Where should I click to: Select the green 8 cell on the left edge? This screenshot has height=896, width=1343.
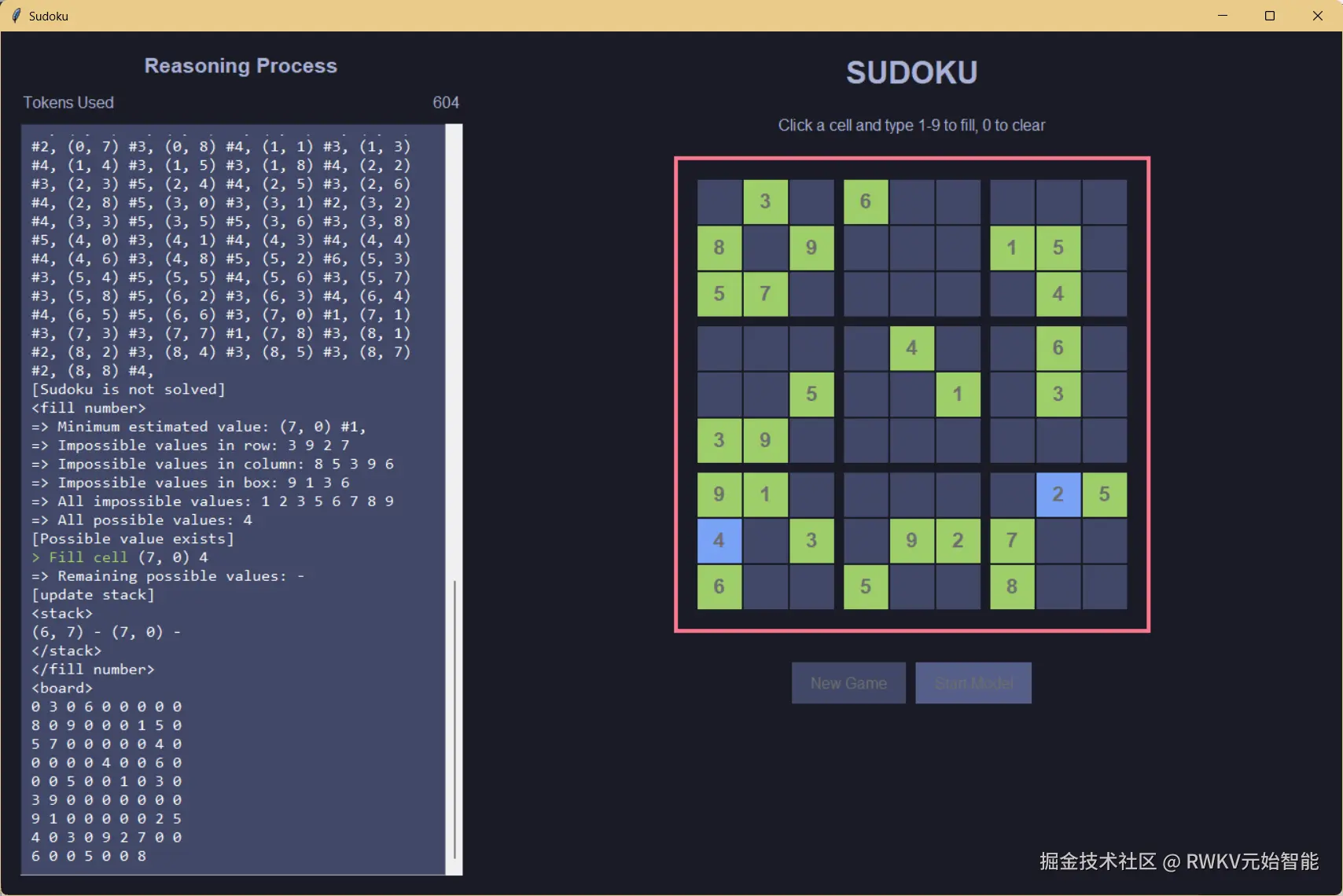718,248
